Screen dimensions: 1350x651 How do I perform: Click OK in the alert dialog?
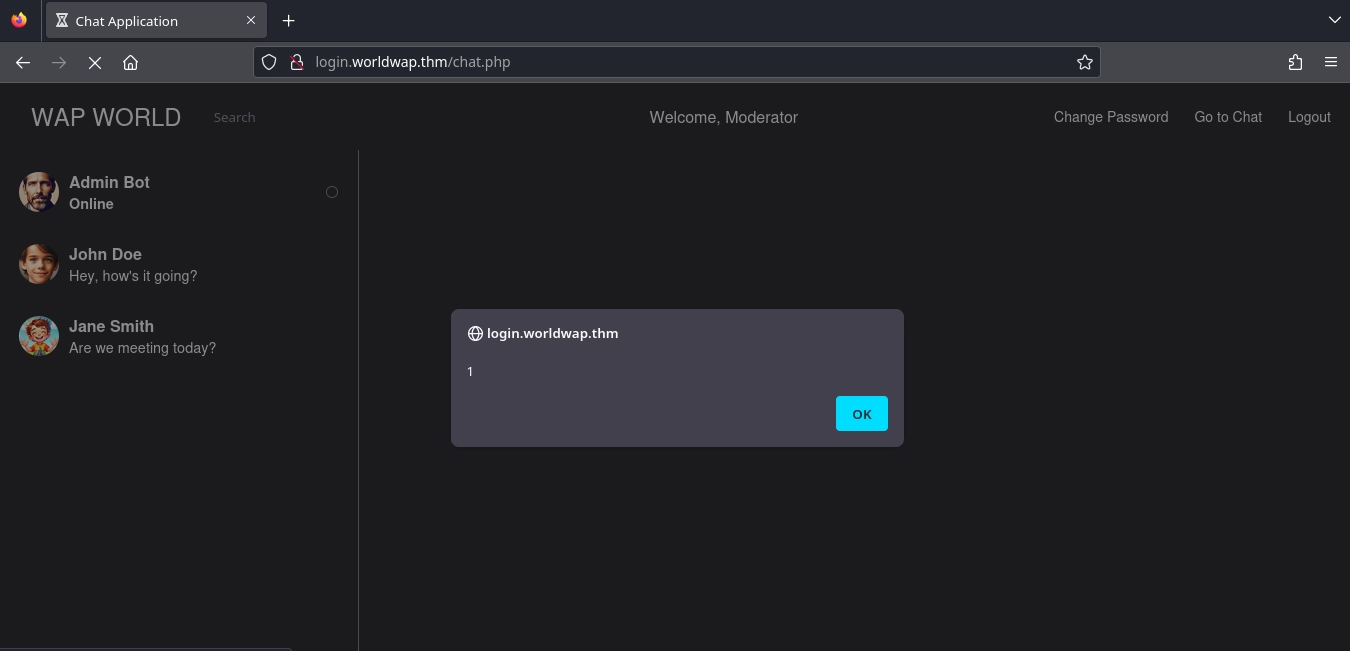click(861, 414)
